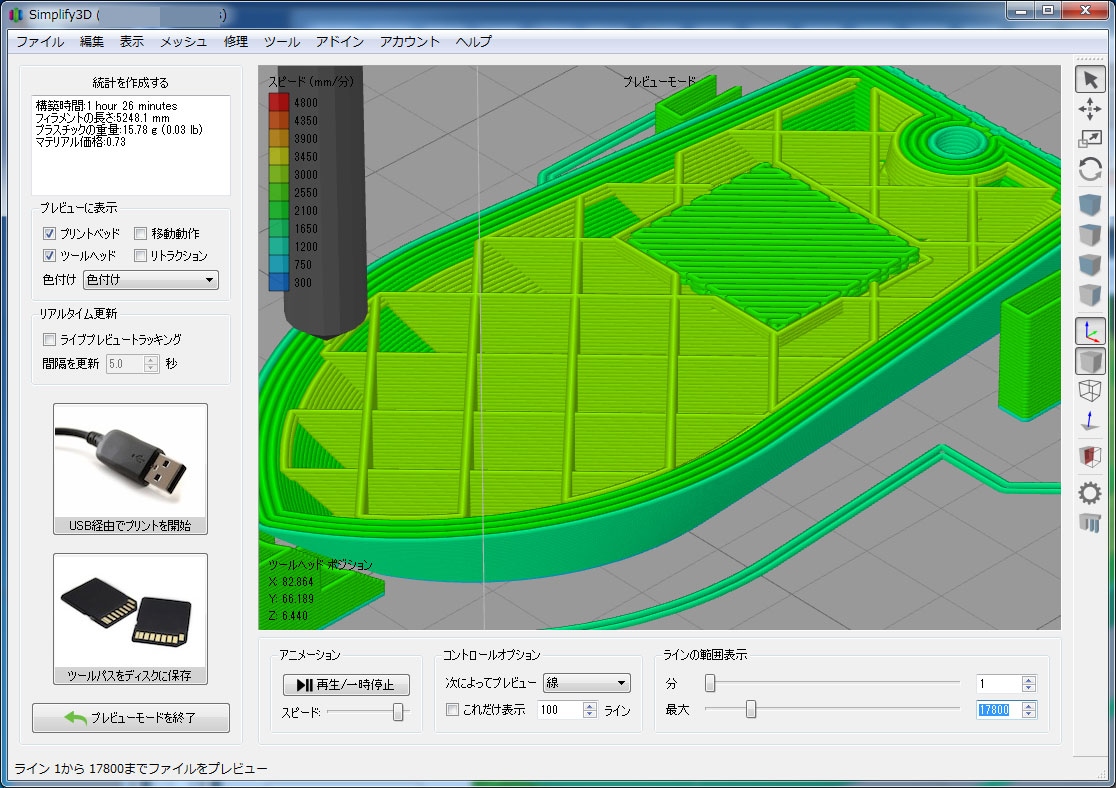Viewport: 1116px width, 788px height.
Task: Select the arrow pointer tool
Action: (1090, 80)
